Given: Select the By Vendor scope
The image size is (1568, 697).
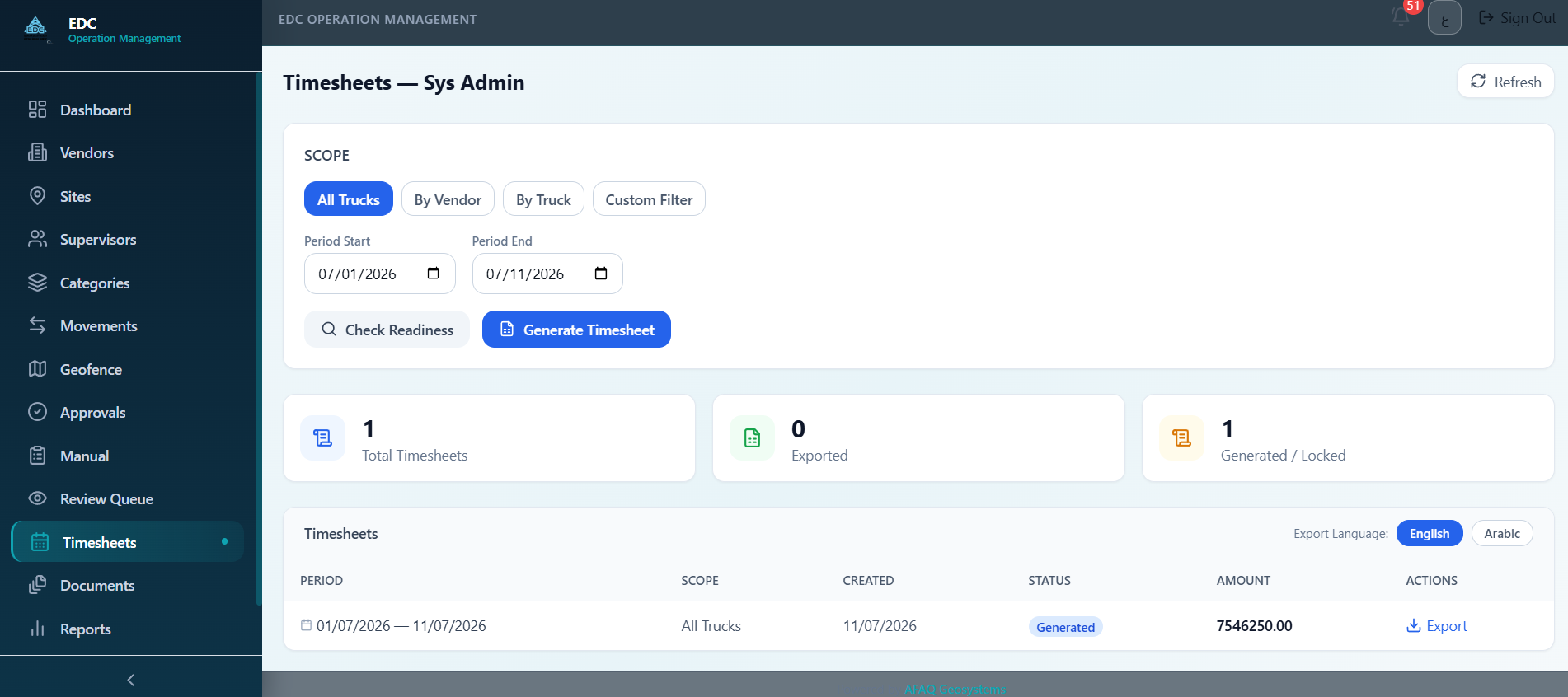Looking at the screenshot, I should click(x=448, y=199).
